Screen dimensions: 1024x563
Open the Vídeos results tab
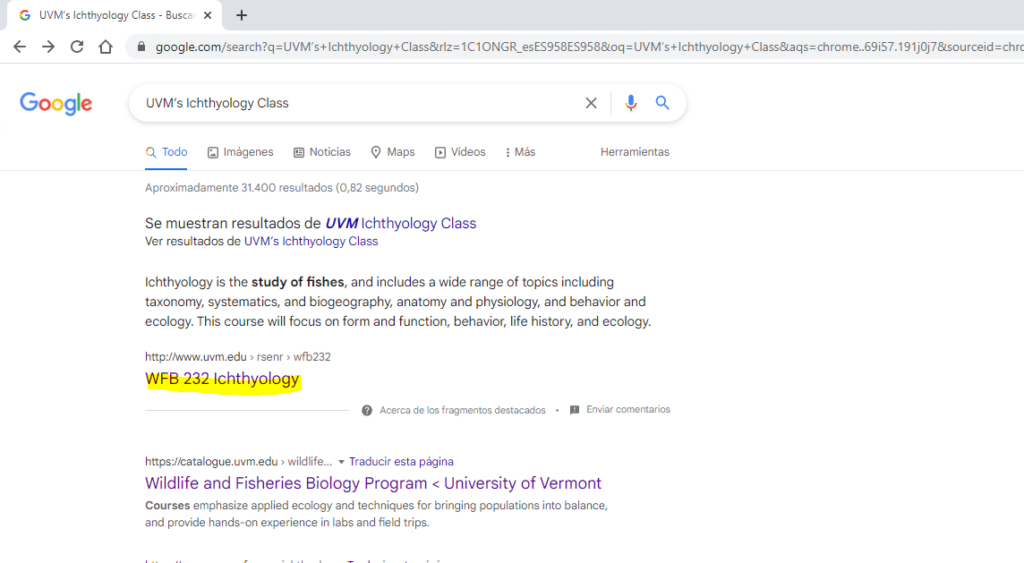coord(460,152)
